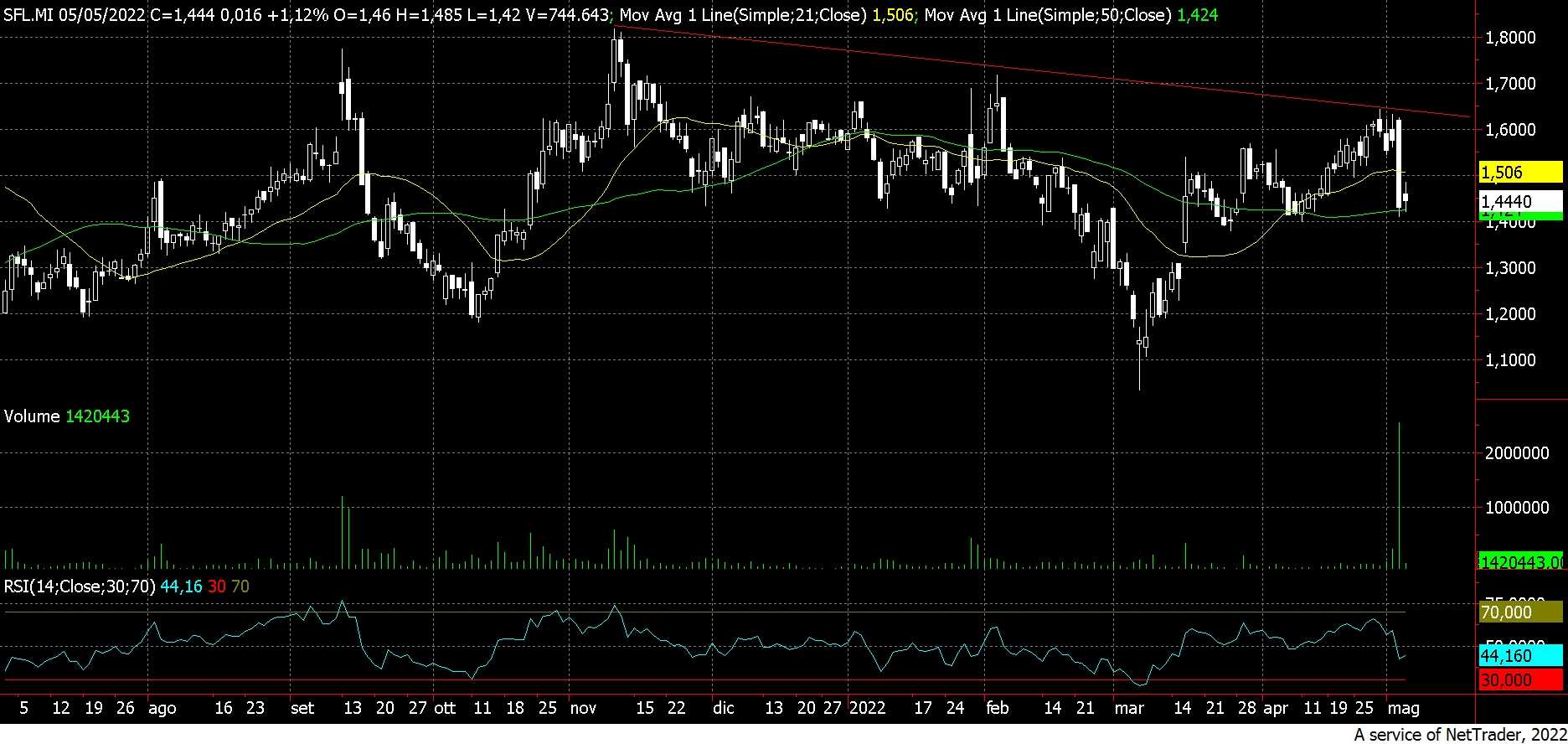Click the 1,8000 price axis label
1568x744 pixels.
pos(1510,38)
